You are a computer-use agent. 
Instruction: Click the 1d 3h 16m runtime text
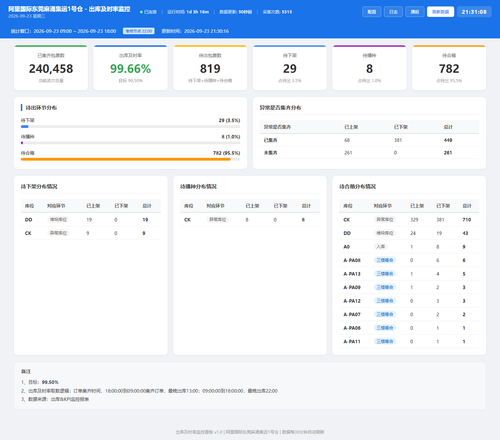tap(198, 12)
